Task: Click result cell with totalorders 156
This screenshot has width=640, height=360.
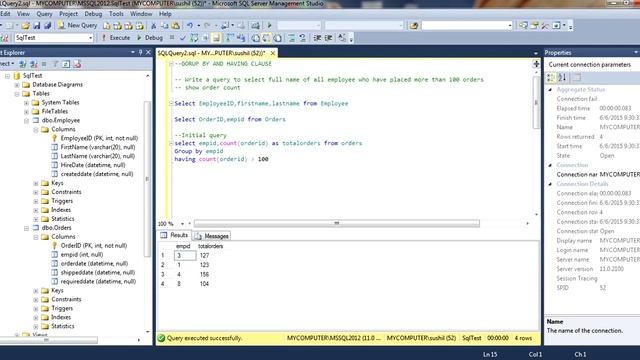Action: 204,274
